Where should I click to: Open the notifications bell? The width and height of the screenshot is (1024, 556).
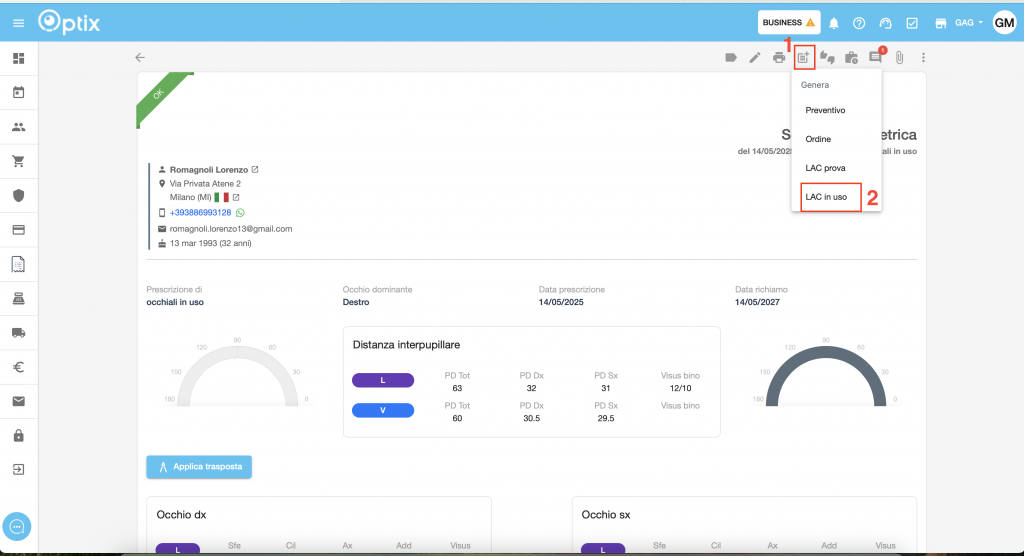coord(834,23)
